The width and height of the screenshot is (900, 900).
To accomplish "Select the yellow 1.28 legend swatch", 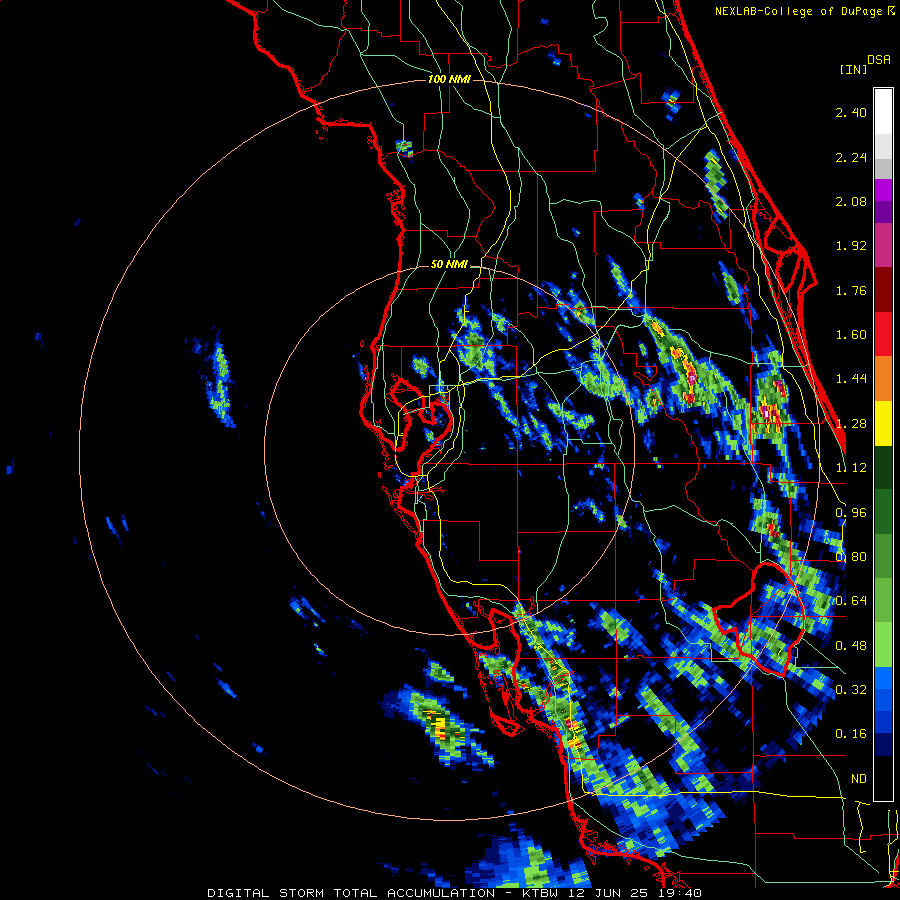I will click(x=883, y=423).
